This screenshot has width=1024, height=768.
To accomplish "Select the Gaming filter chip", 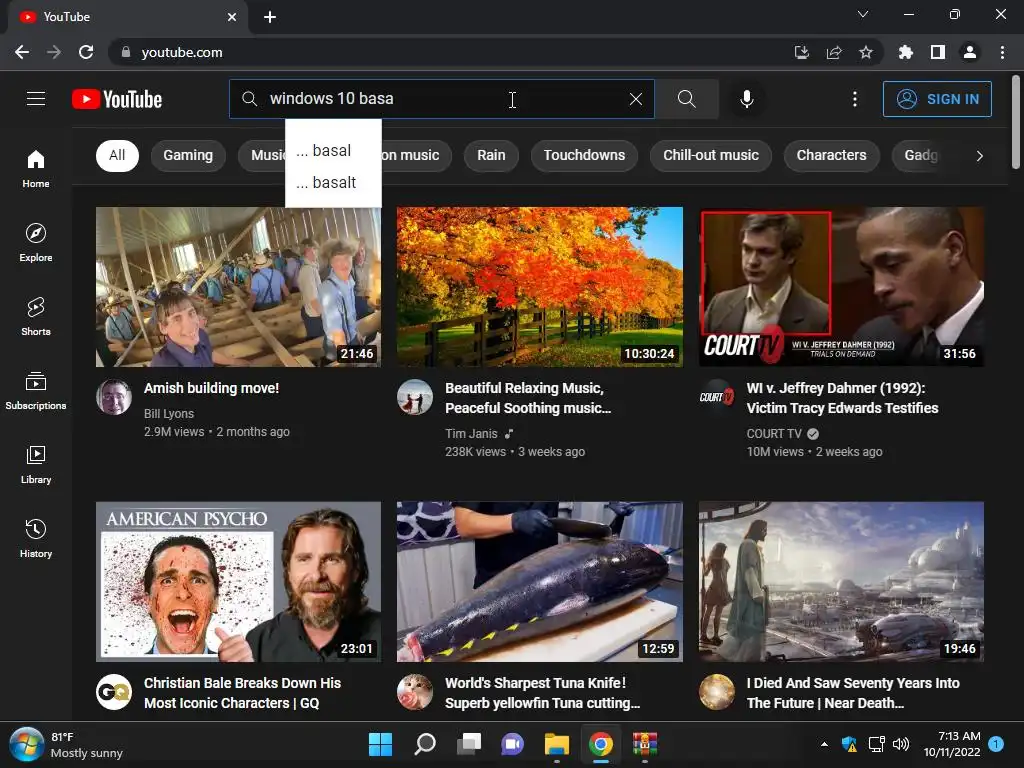I will (188, 155).
